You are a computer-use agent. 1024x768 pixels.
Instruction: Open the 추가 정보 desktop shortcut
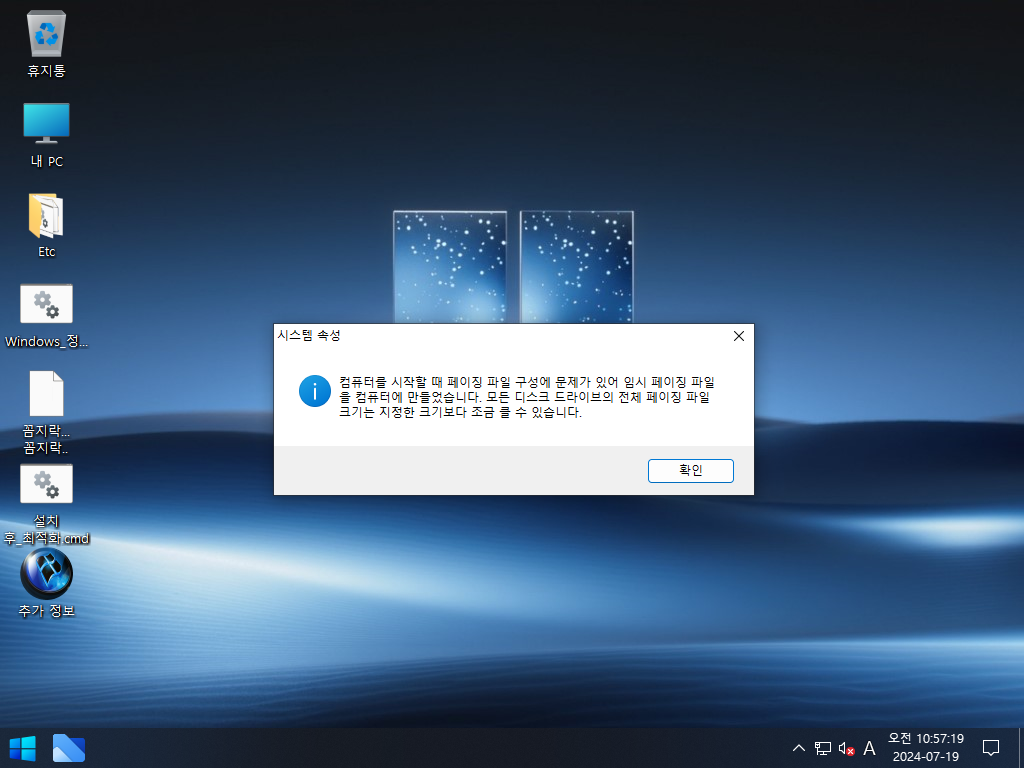[x=46, y=583]
